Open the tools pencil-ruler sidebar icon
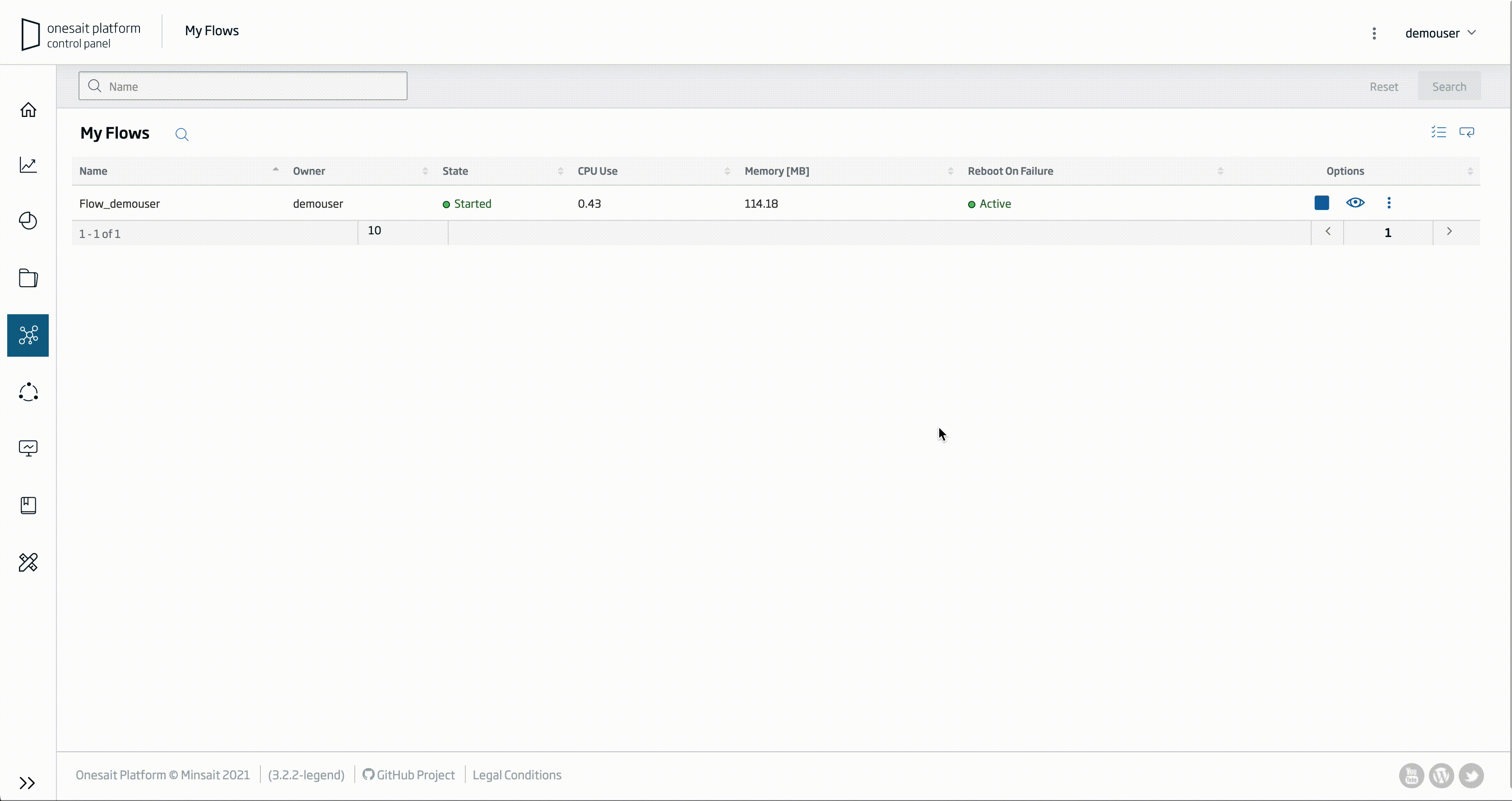The height and width of the screenshot is (801, 1512). pyautogui.click(x=28, y=562)
